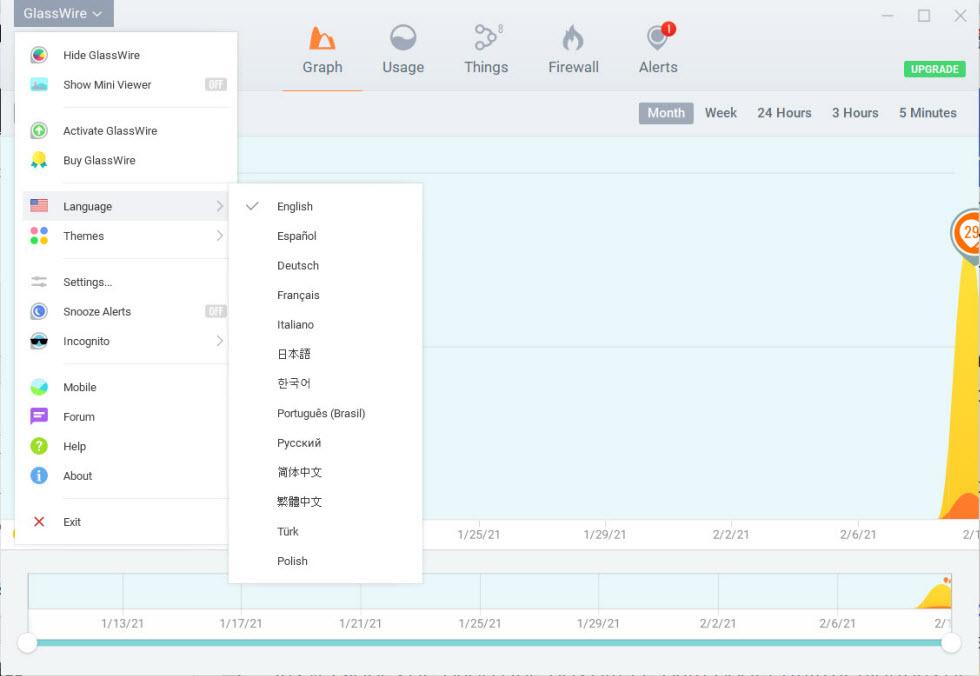
Task: Click the About menu entry text
Action: pyautogui.click(x=78, y=476)
